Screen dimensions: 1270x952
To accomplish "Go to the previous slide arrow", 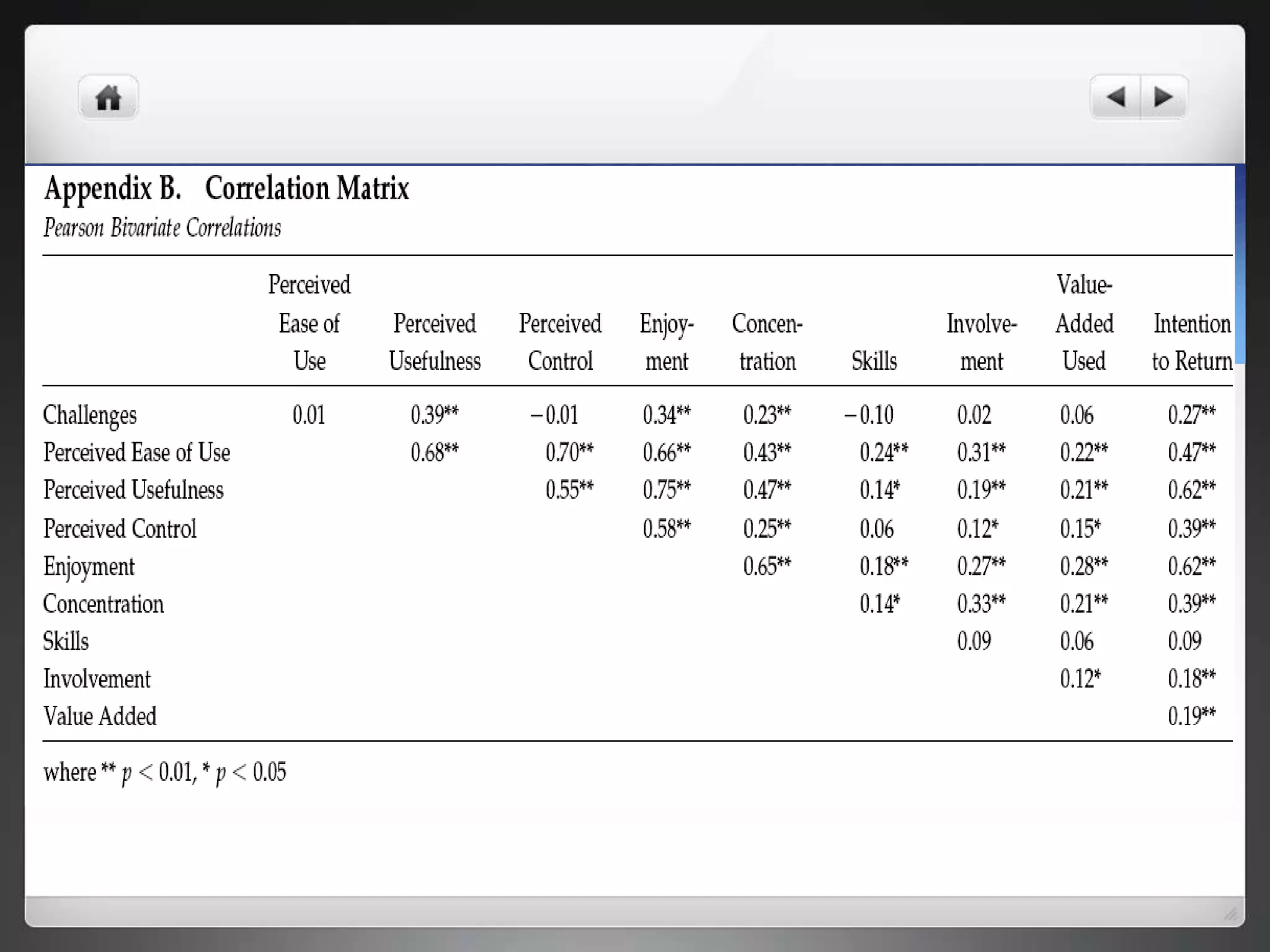I will [1116, 97].
